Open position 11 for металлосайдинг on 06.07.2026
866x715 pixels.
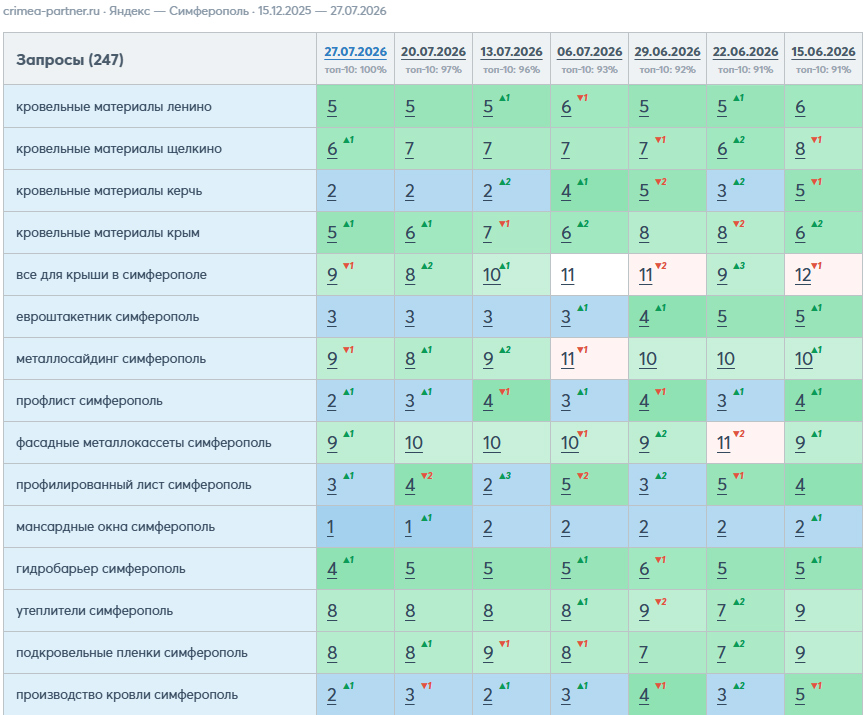tap(567, 359)
